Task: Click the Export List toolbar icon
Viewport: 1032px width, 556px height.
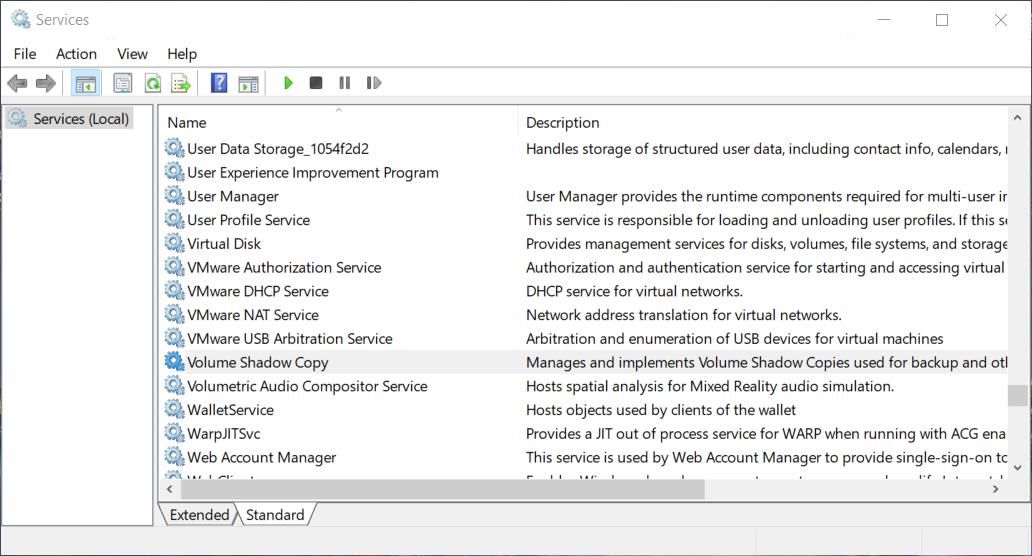Action: coord(181,83)
